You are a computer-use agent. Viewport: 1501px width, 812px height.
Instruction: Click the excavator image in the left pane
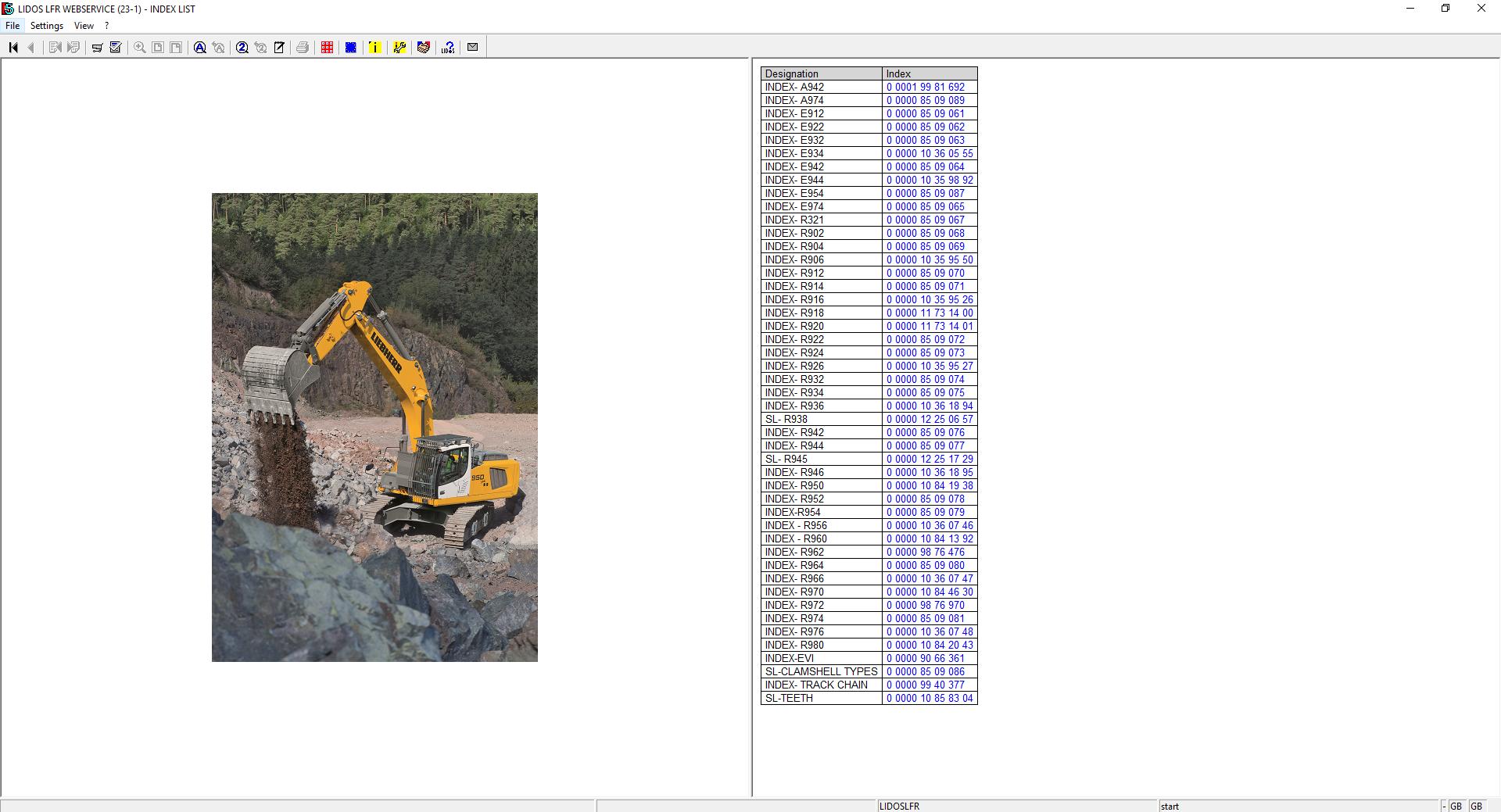tap(374, 428)
